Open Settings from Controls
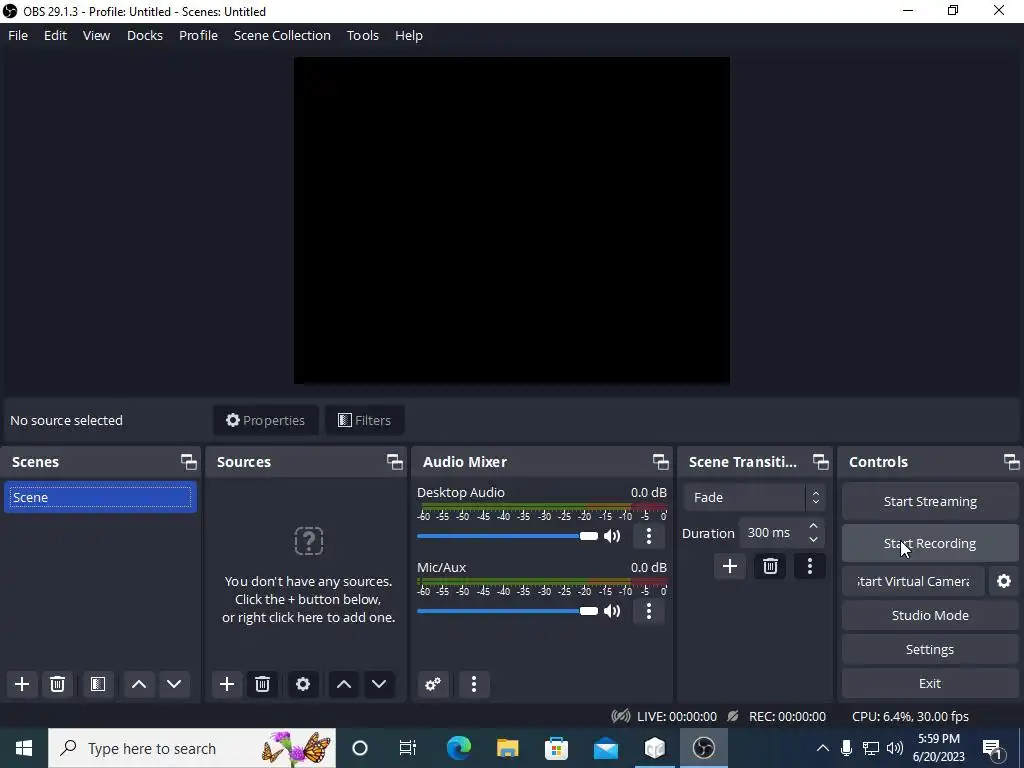Viewport: 1024px width, 768px height. click(x=930, y=649)
